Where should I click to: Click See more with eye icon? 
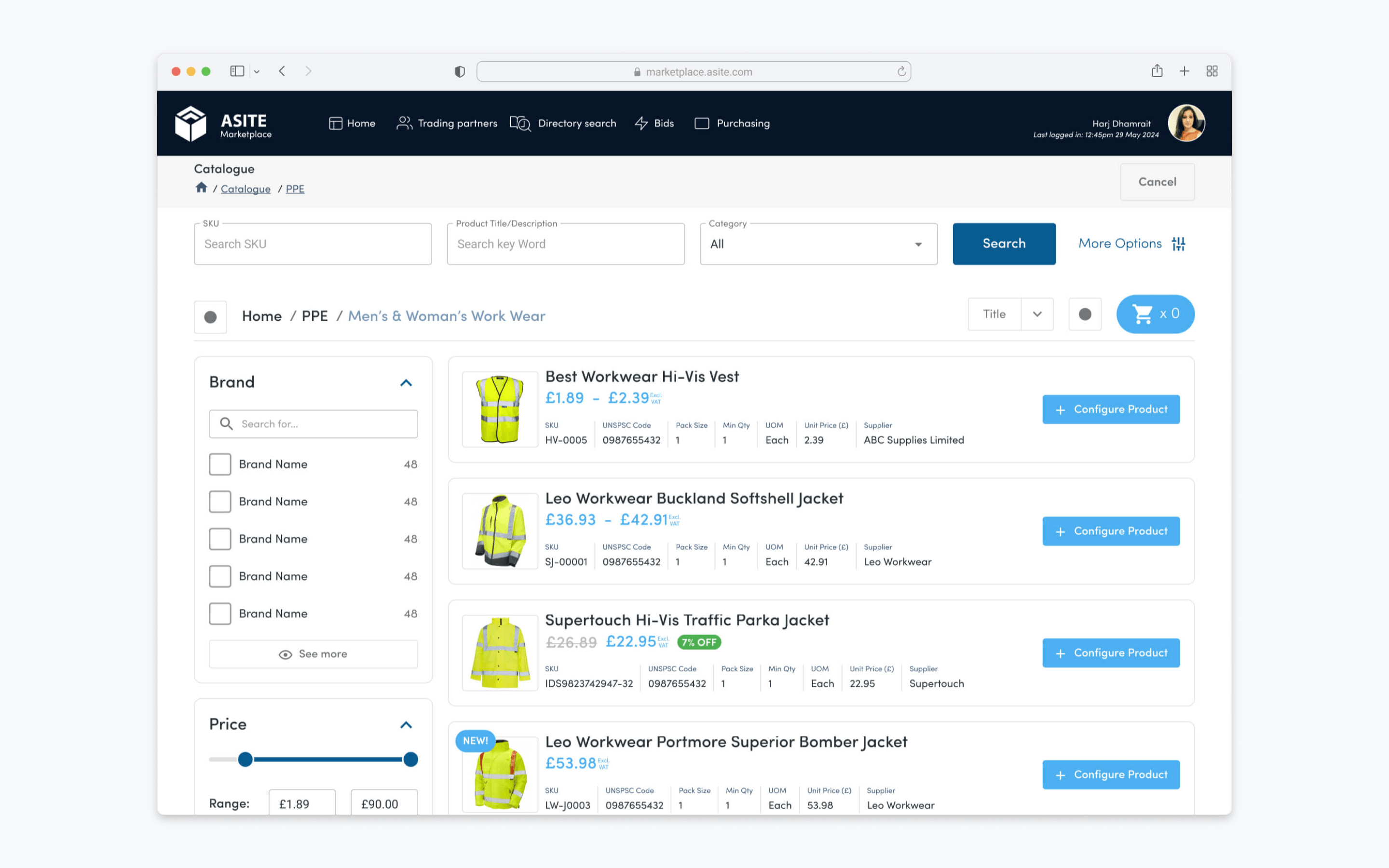coord(313,654)
